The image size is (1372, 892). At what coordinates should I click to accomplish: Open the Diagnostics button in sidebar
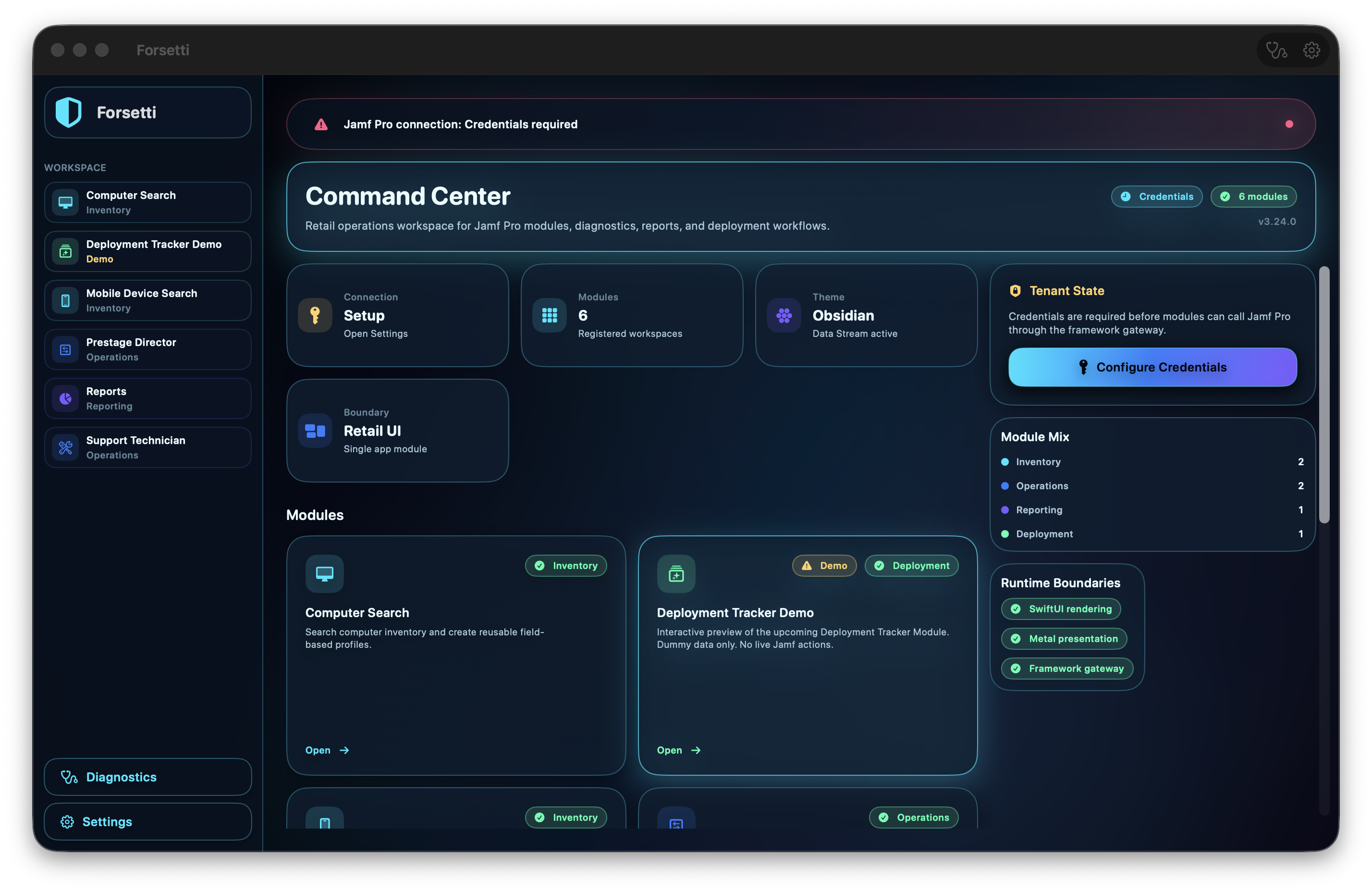(x=147, y=777)
